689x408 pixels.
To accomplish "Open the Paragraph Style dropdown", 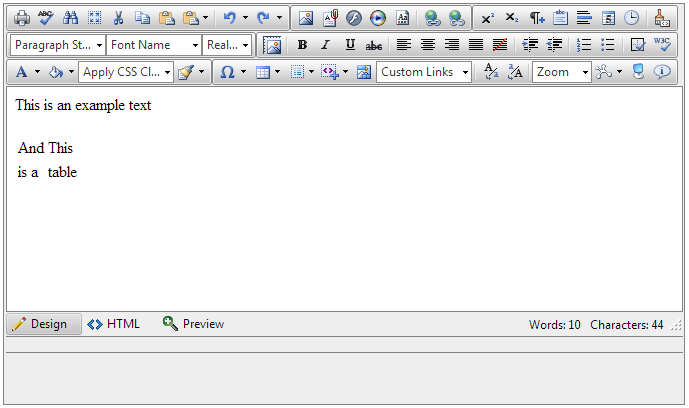I will click(x=58, y=45).
